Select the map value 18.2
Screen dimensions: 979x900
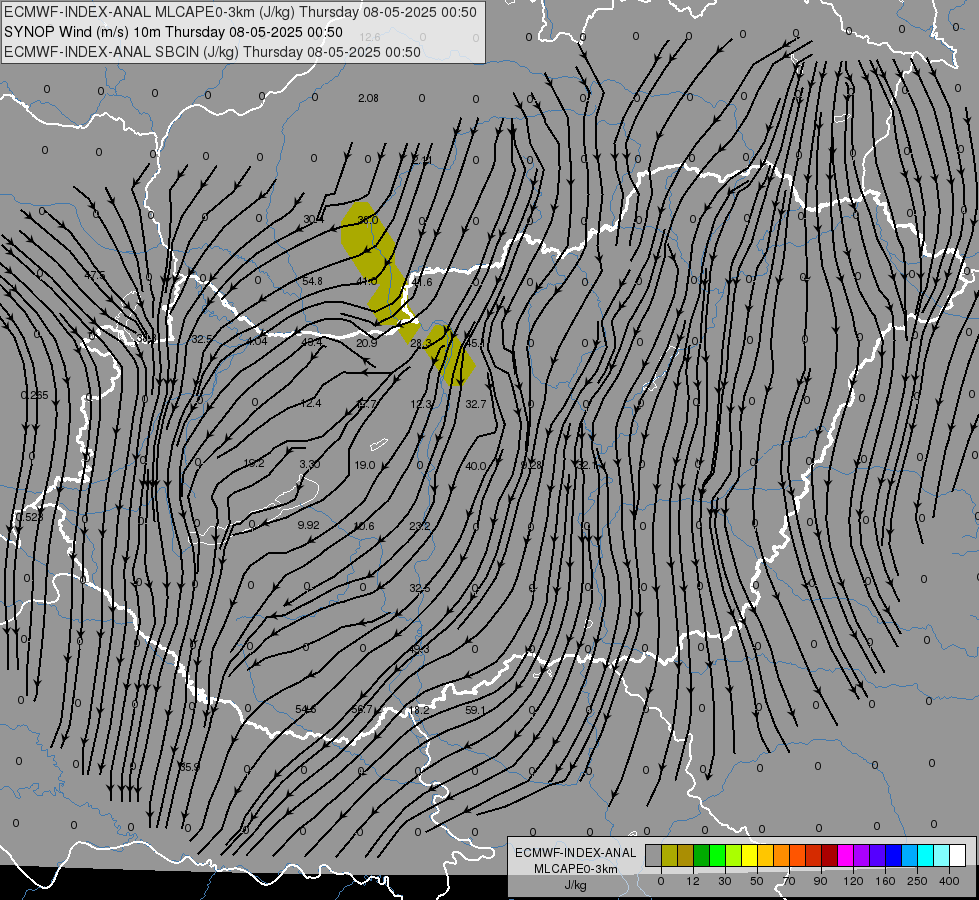pyautogui.click(x=419, y=710)
